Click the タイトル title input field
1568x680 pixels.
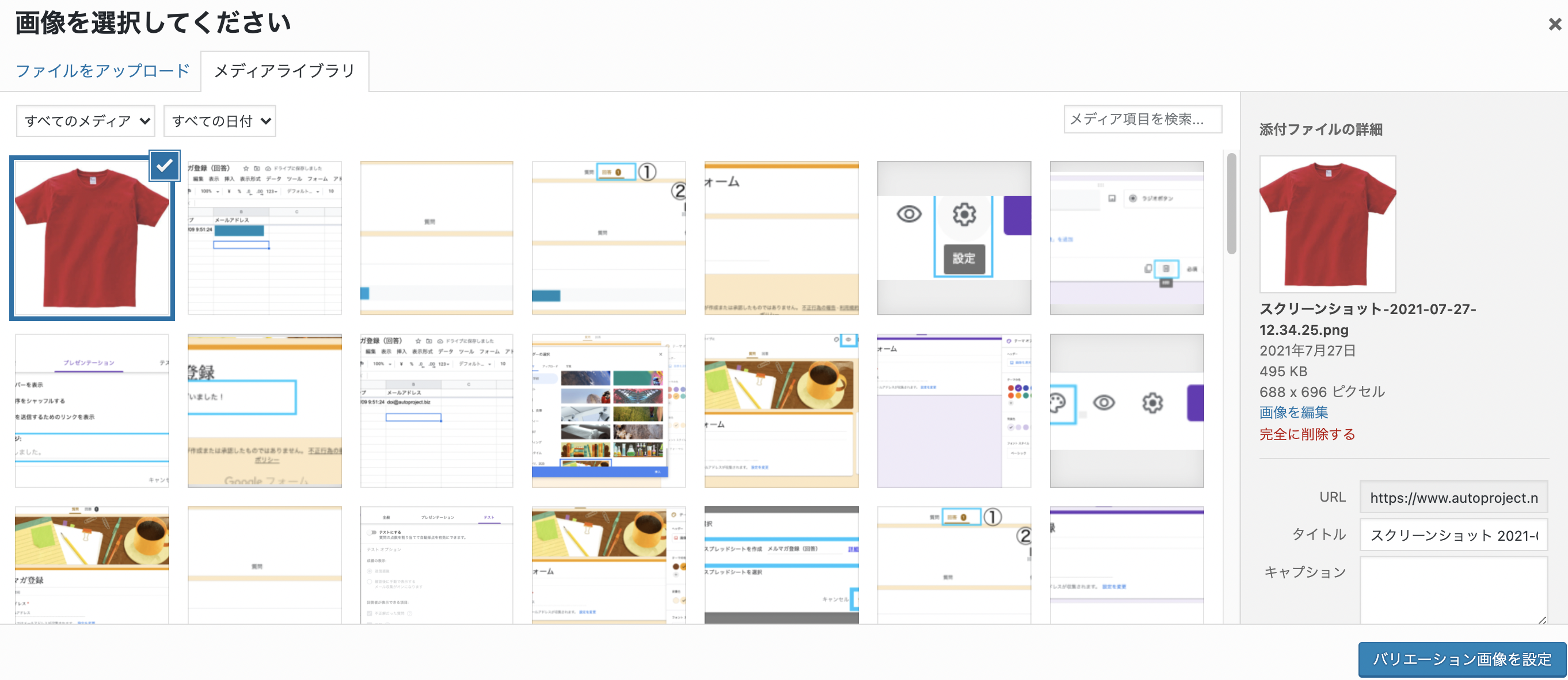[1453, 535]
